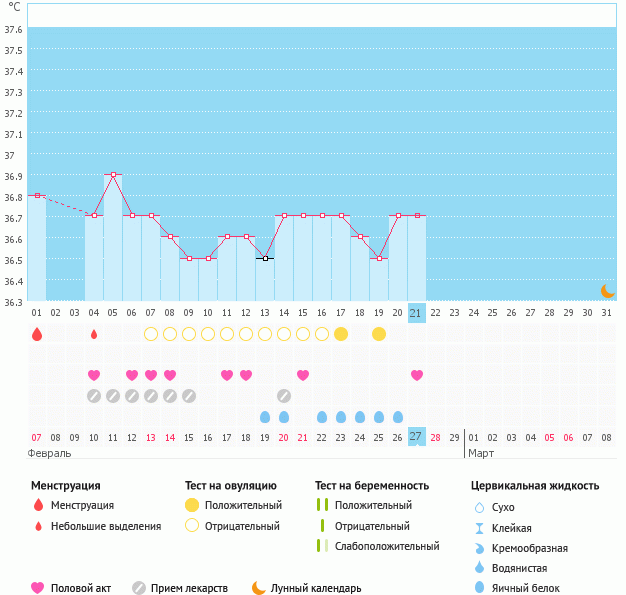626x595 pixels.
Task: Click the lunar calendar moon on day 31
Action: (x=607, y=290)
